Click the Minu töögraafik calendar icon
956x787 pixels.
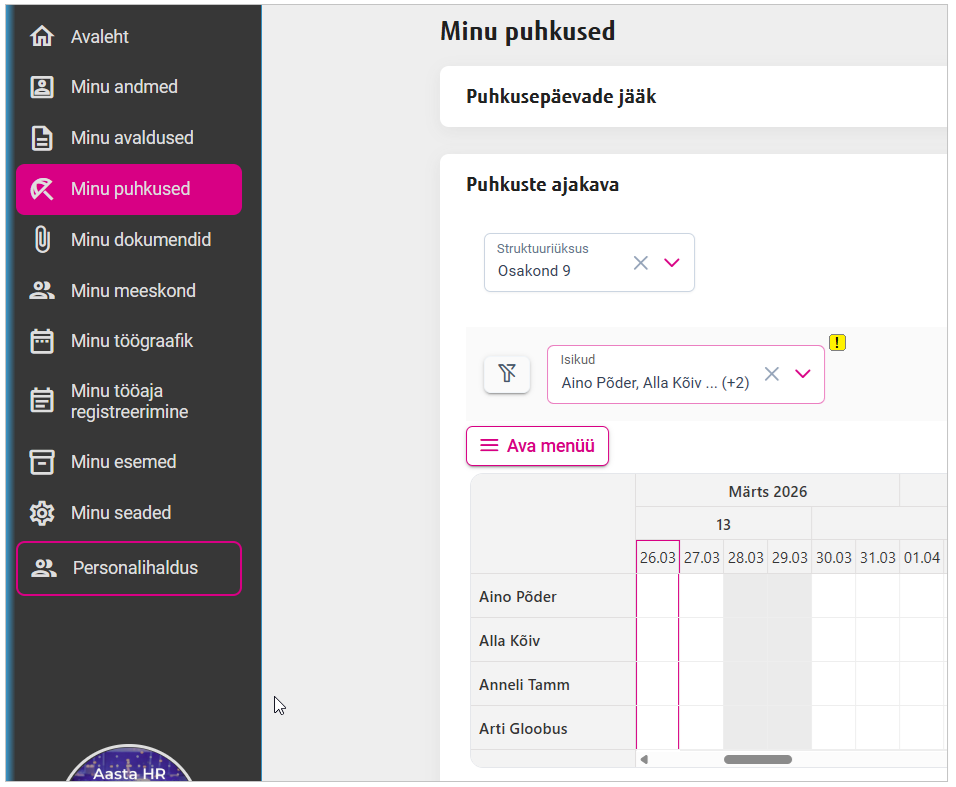[x=41, y=341]
